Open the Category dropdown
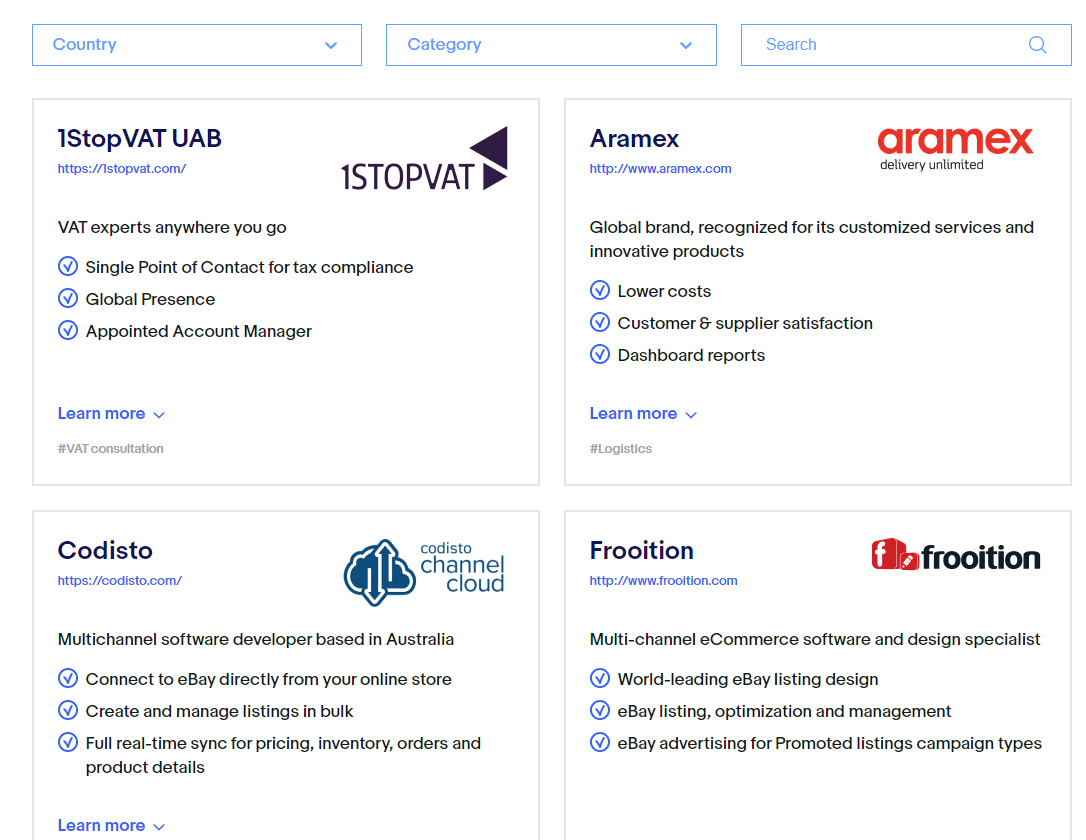Image resolution: width=1086 pixels, height=840 pixels. point(550,45)
